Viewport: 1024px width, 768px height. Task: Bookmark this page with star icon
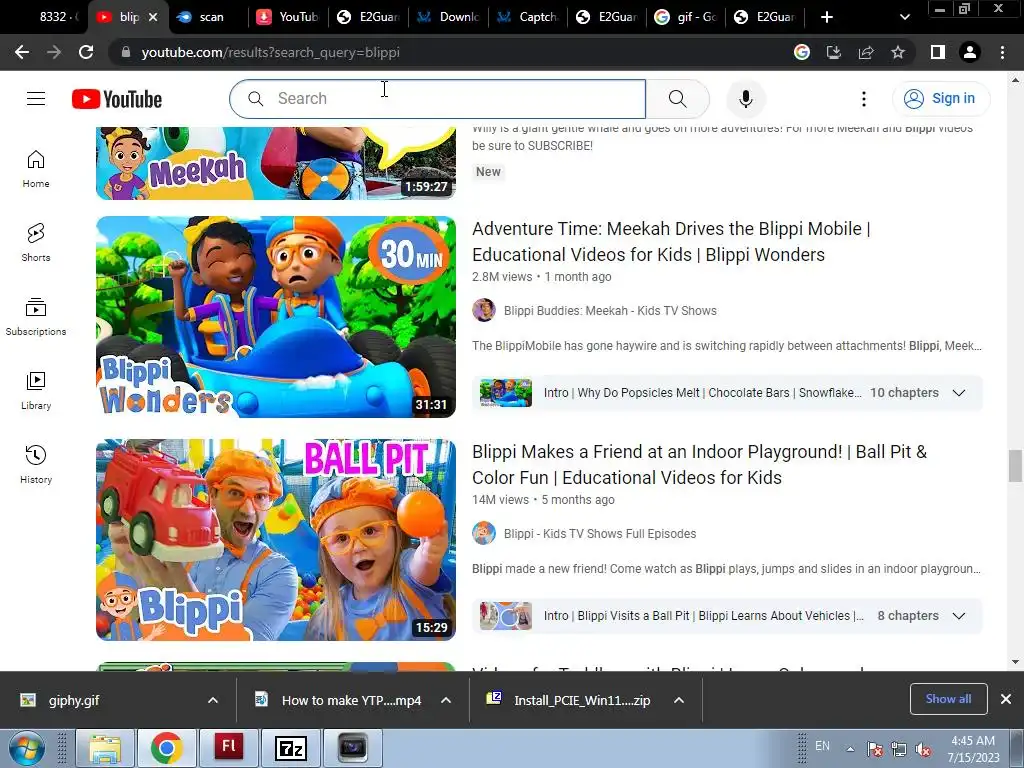click(898, 52)
